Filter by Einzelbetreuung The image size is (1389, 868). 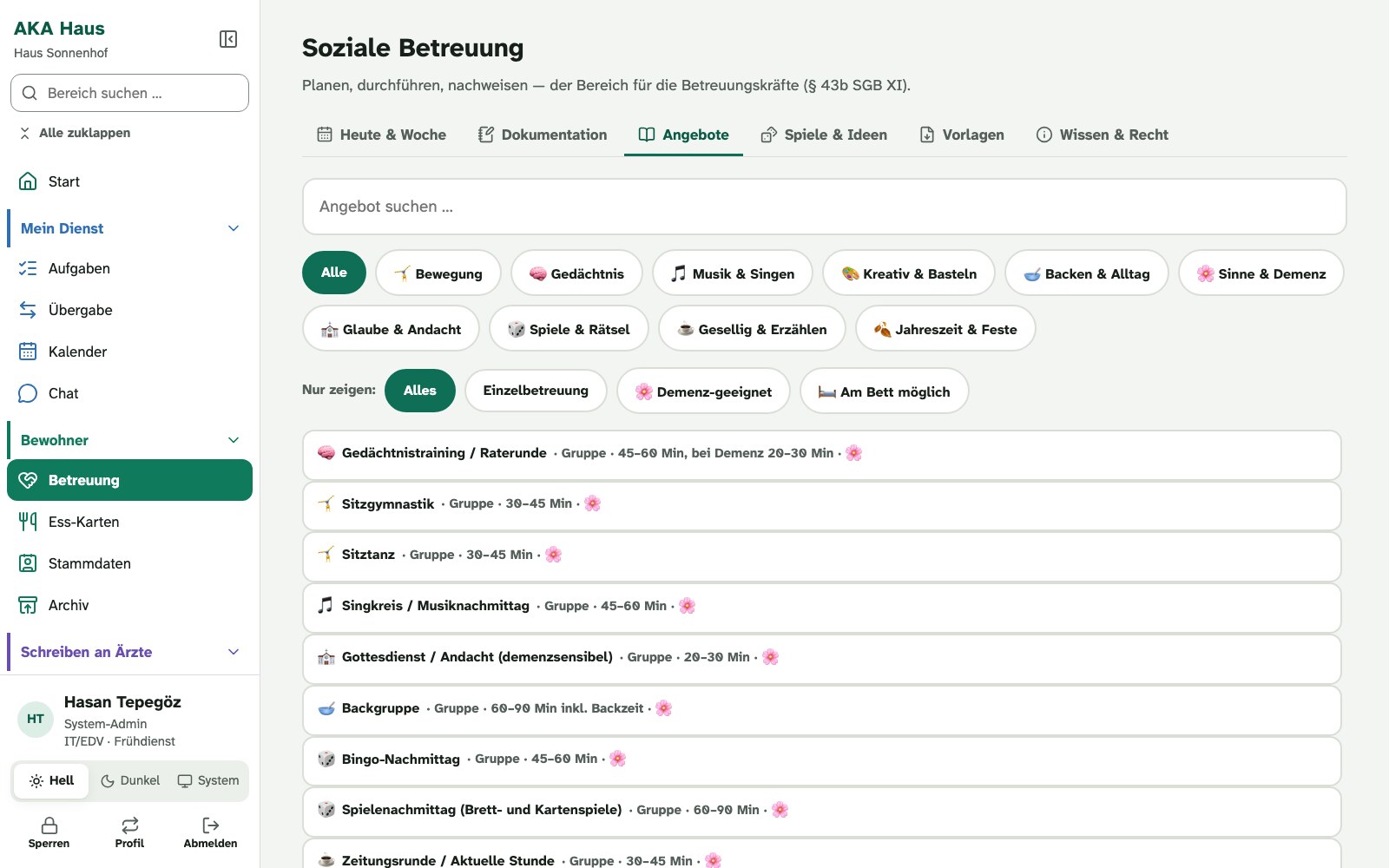tap(536, 391)
